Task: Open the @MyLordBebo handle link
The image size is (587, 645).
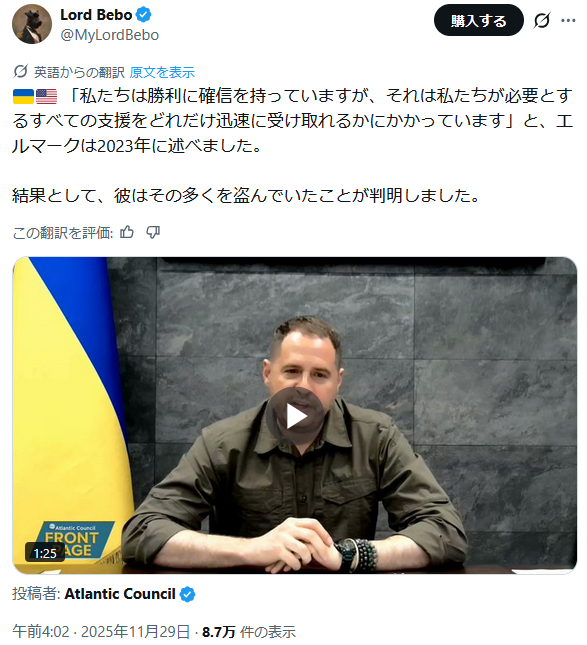Action: tap(109, 35)
